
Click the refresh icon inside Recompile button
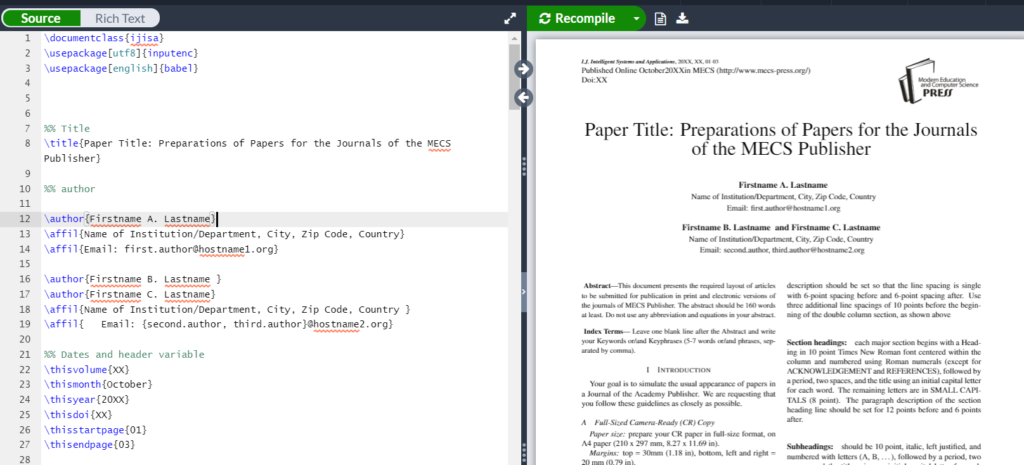point(544,18)
